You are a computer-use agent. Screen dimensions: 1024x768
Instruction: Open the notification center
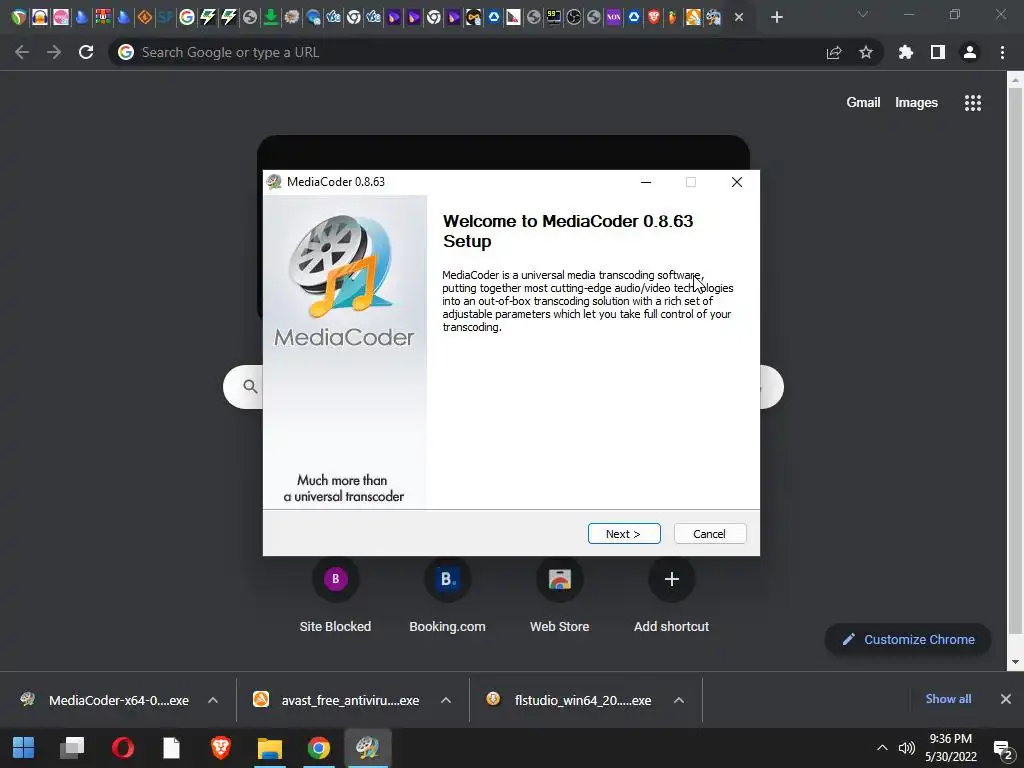coord(1003,748)
